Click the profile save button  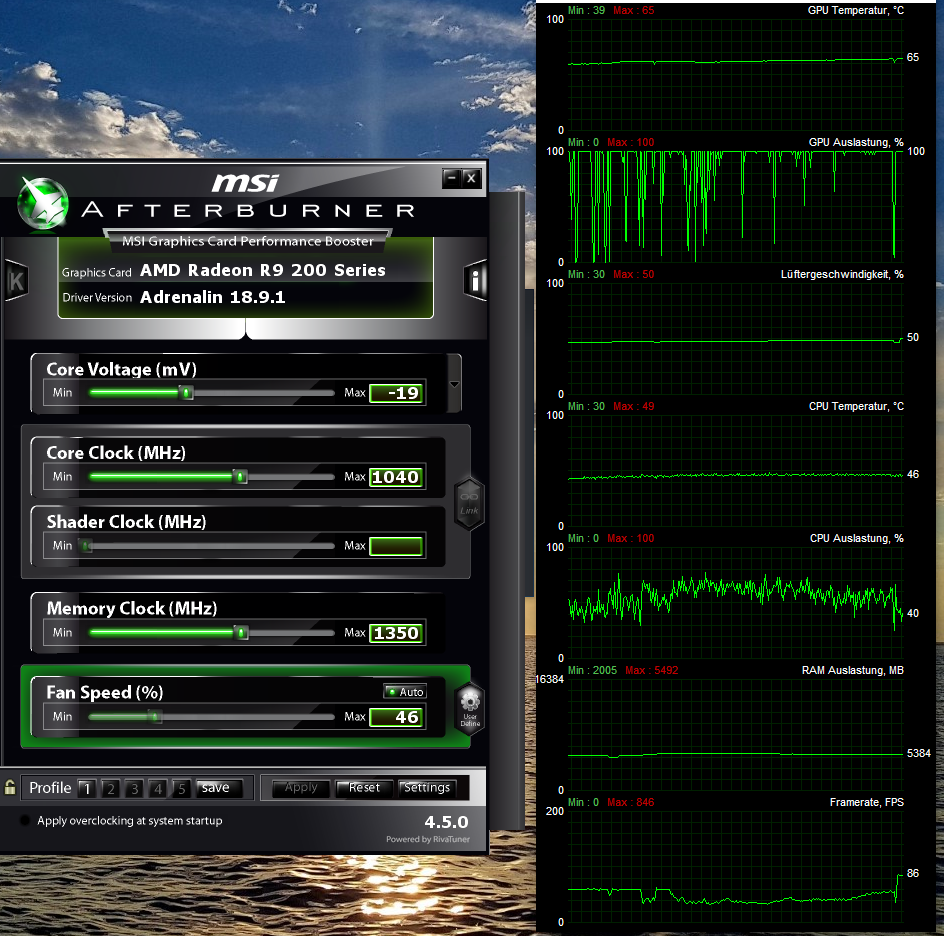click(220, 788)
